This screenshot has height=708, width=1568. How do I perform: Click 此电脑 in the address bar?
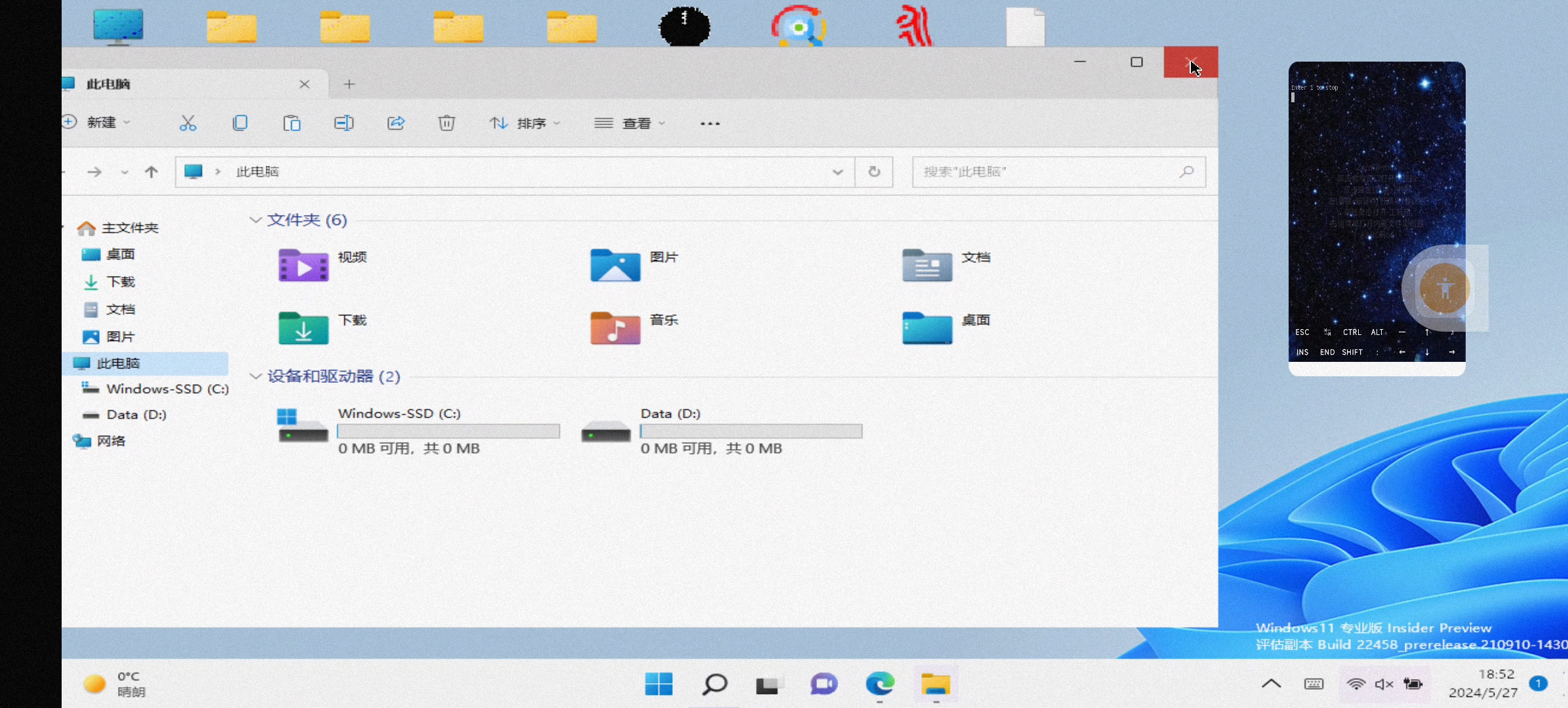point(258,172)
